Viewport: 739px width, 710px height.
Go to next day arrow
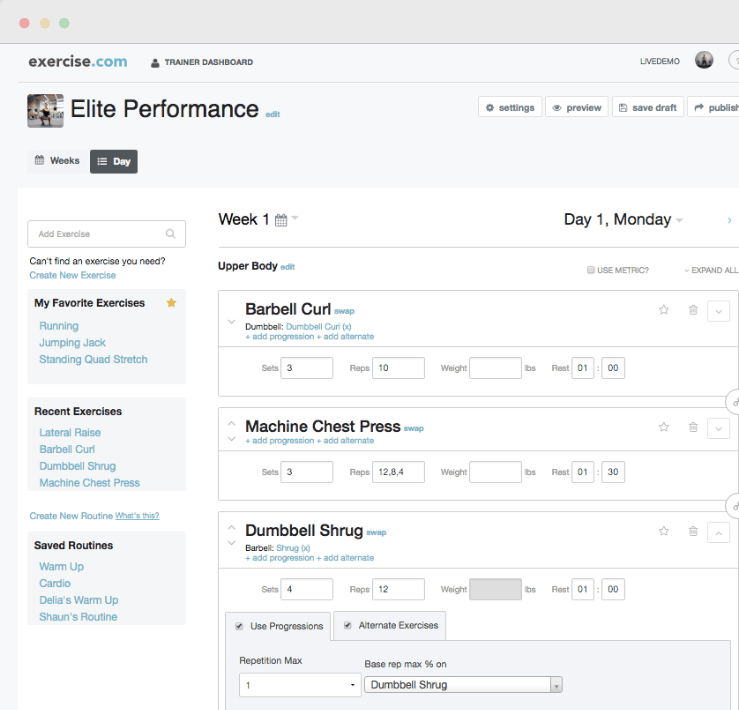tap(729, 220)
